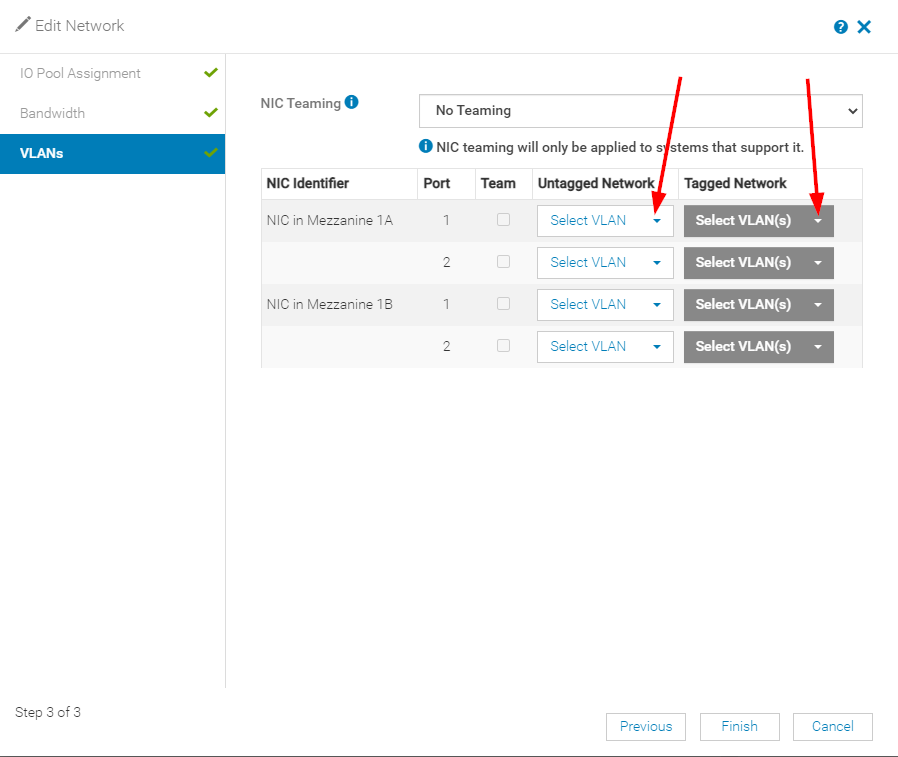
Task: Click the Finish button
Action: pyautogui.click(x=739, y=727)
